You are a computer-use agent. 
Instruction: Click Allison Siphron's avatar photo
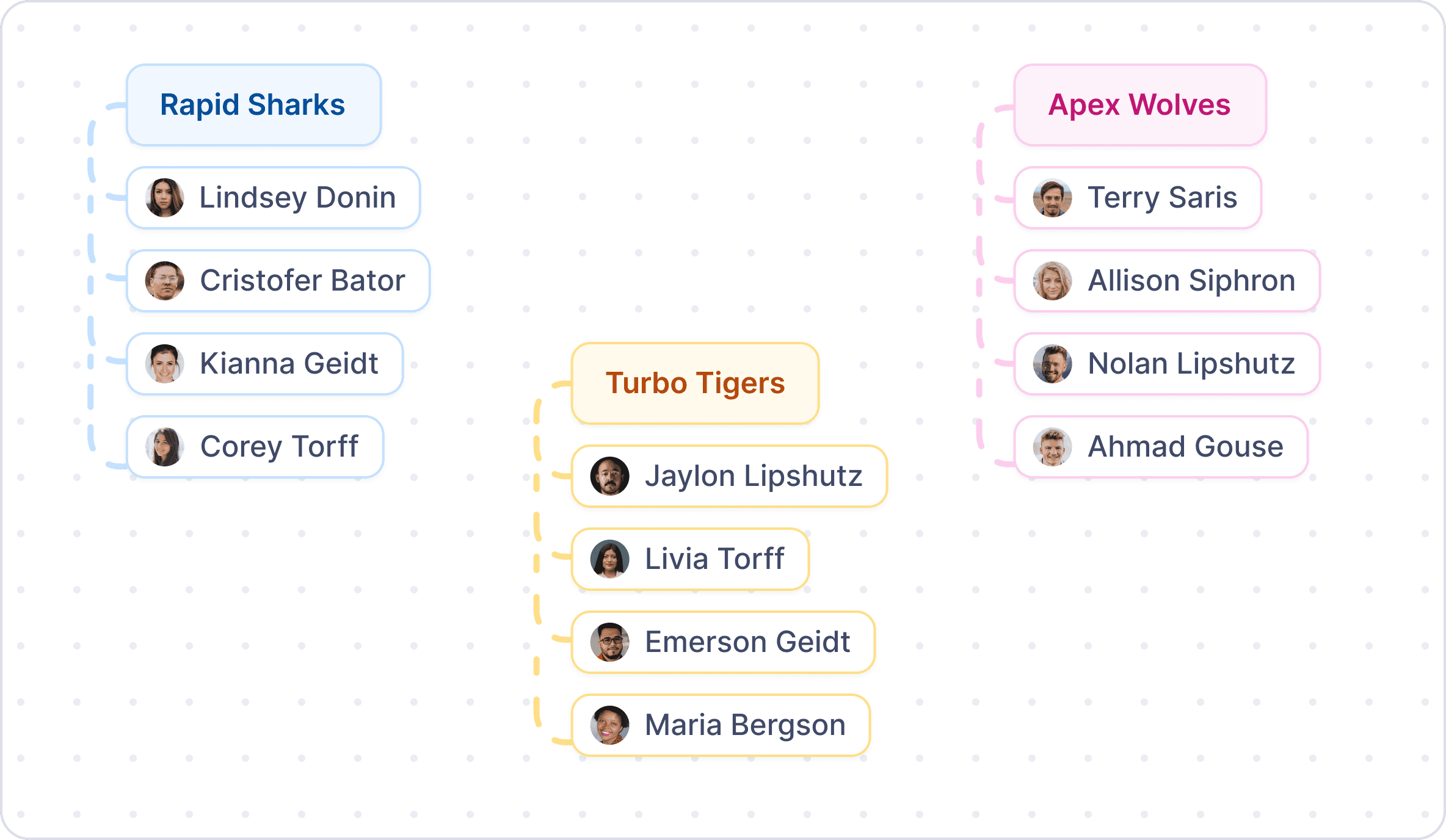pyautogui.click(x=1052, y=281)
